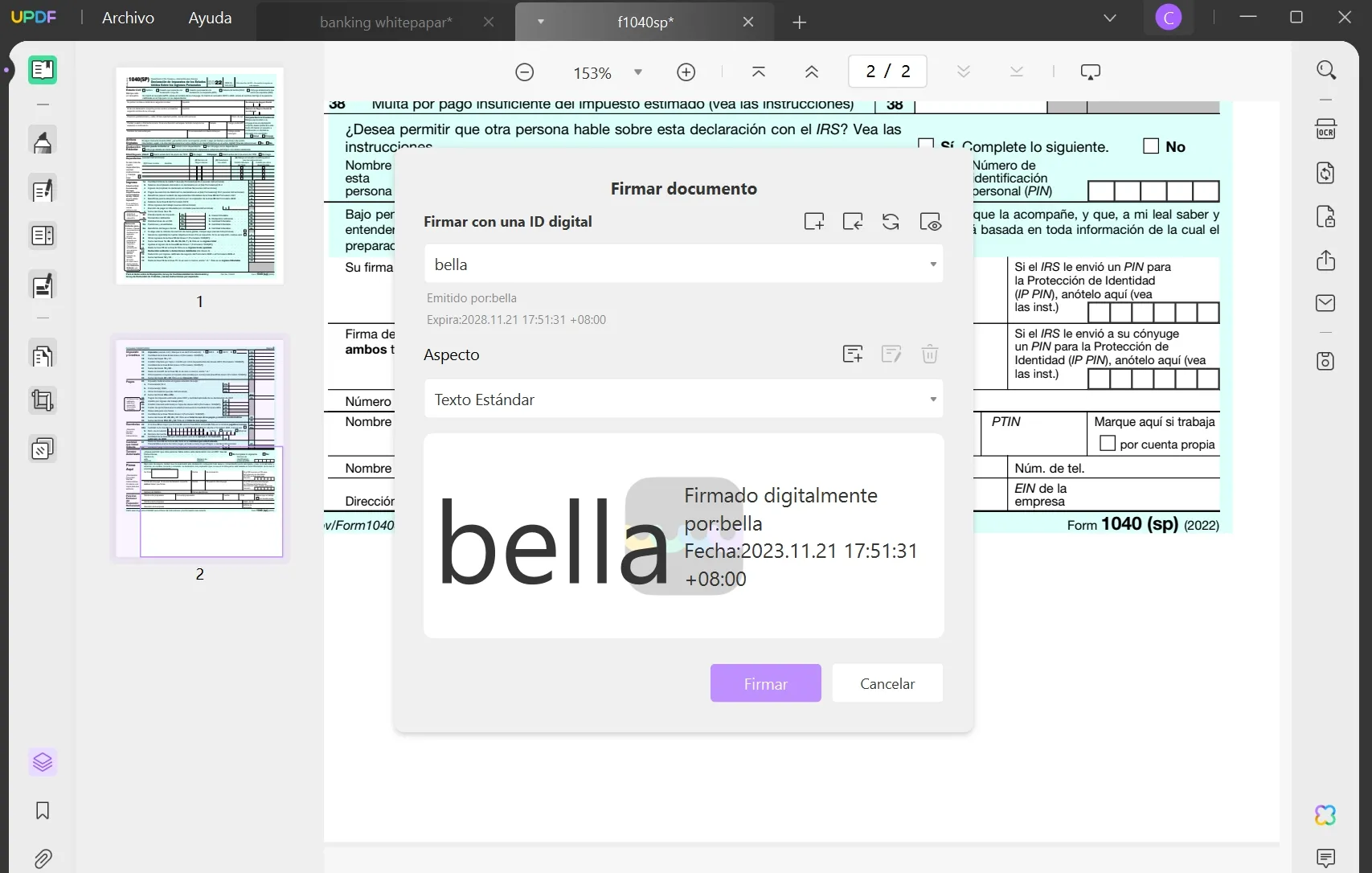
Task: Open the Convert PDF tool
Action: click(1326, 173)
